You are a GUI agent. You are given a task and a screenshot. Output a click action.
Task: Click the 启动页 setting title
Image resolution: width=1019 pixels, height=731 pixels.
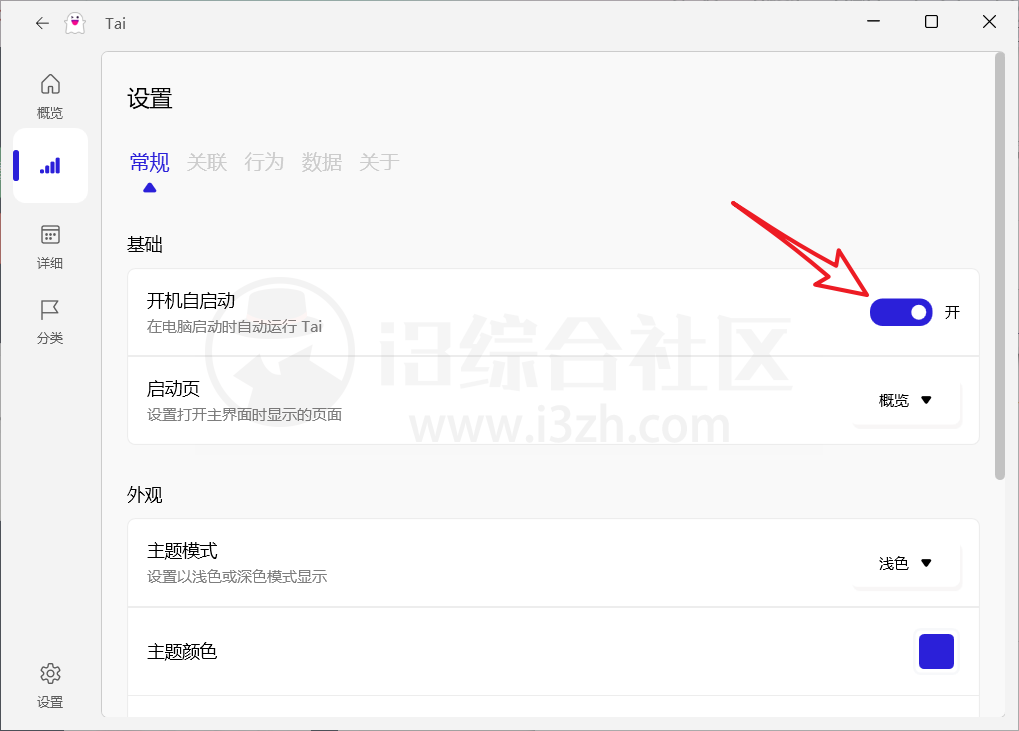[173, 389]
